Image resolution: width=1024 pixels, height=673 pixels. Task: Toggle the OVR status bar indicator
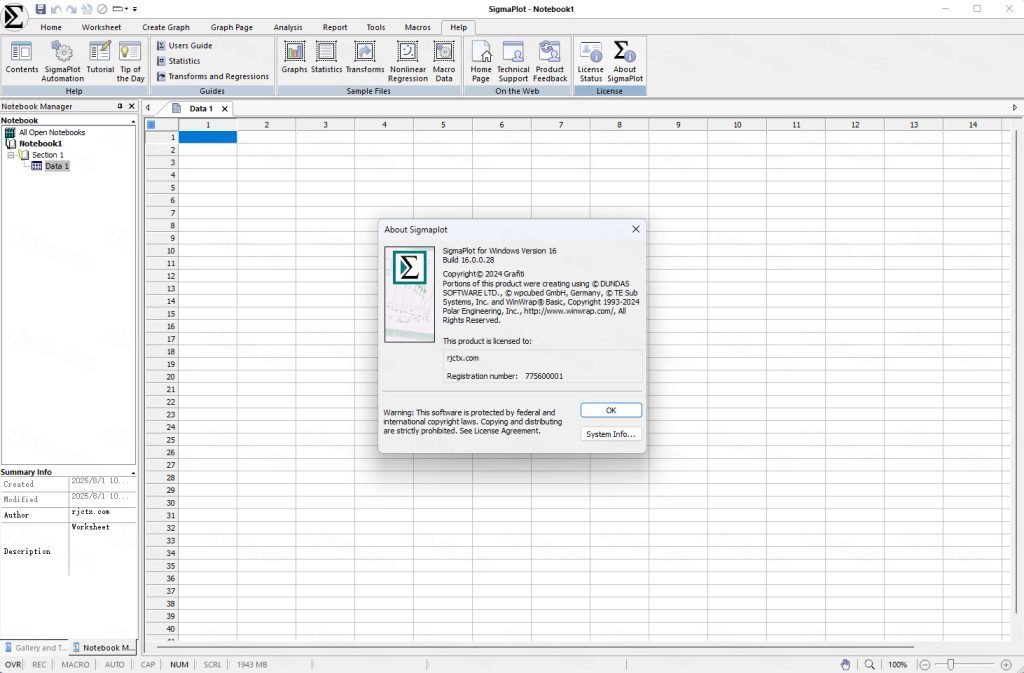[13, 665]
